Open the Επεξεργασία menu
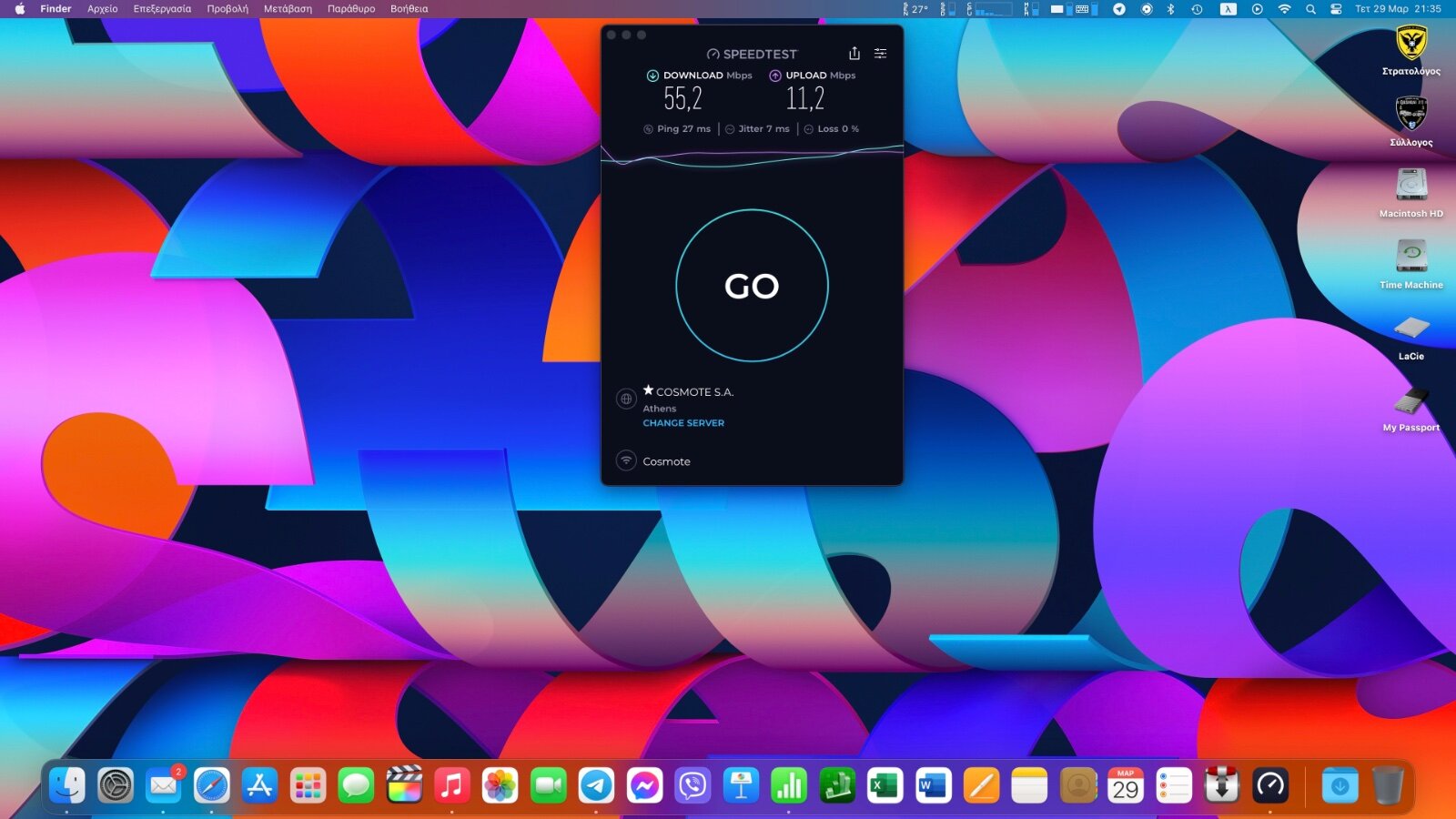Screen dimensions: 1456x819 162,9
